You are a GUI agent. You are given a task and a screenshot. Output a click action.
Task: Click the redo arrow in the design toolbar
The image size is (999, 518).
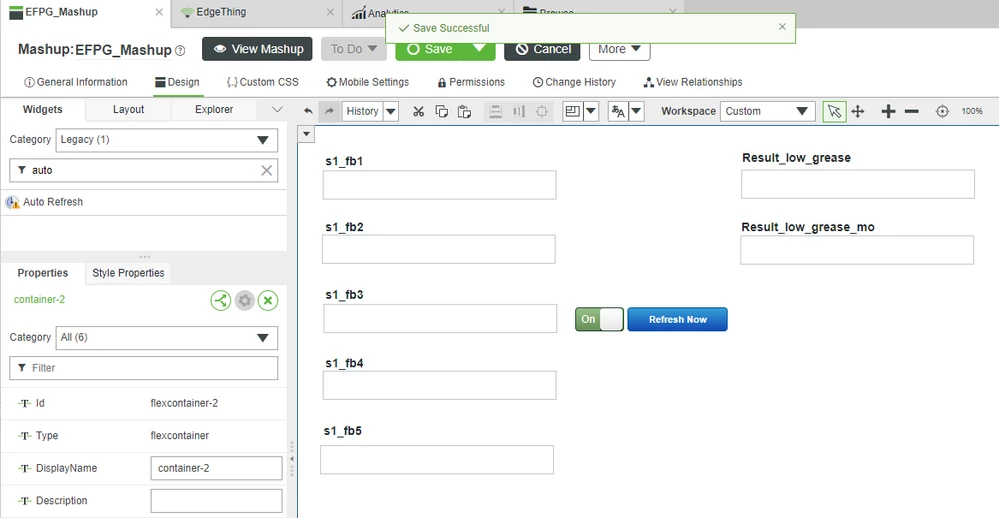click(x=329, y=111)
